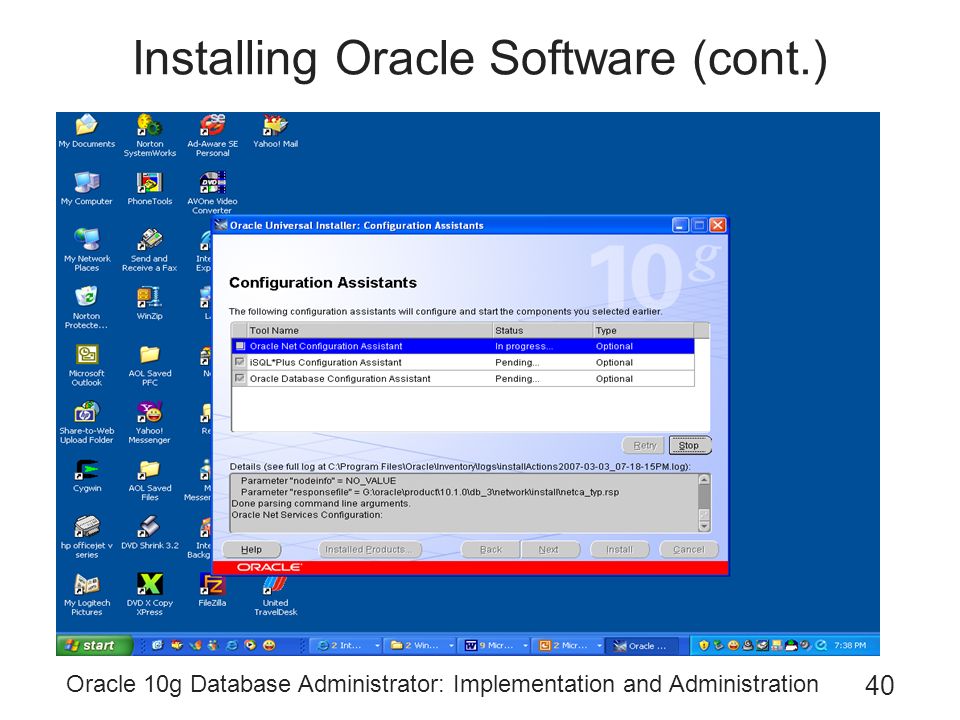Select the DVD Shrink 3.2 shortcut
The image size is (960, 720).
coord(149,533)
